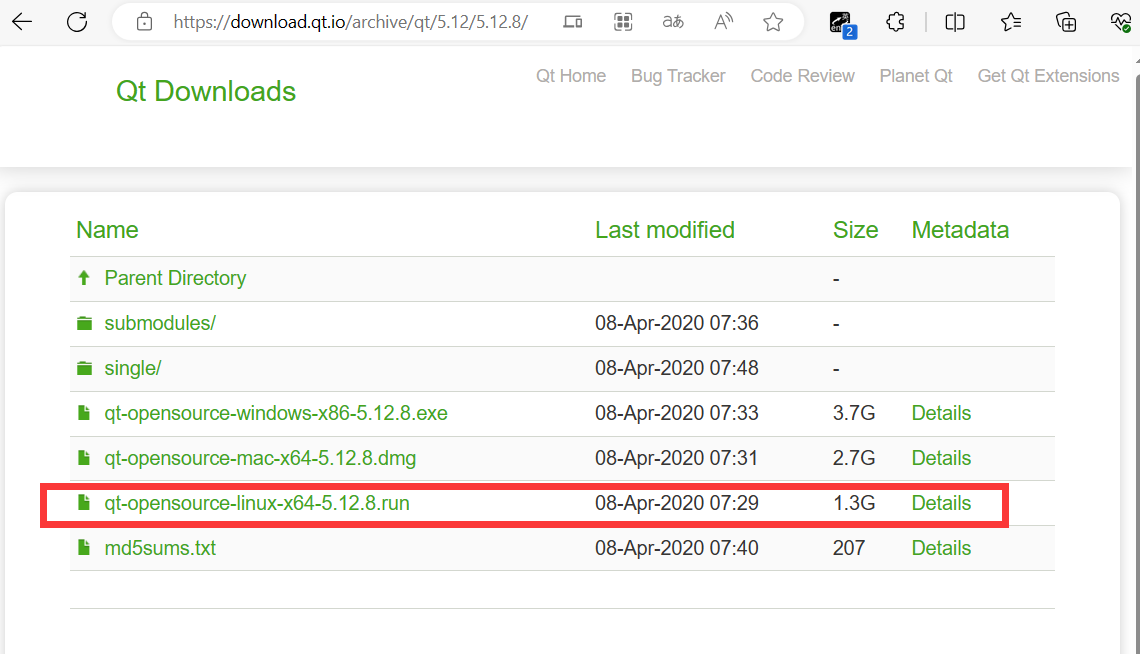Sort by the Name column header
Image resolution: width=1140 pixels, height=654 pixels.
click(x=107, y=230)
